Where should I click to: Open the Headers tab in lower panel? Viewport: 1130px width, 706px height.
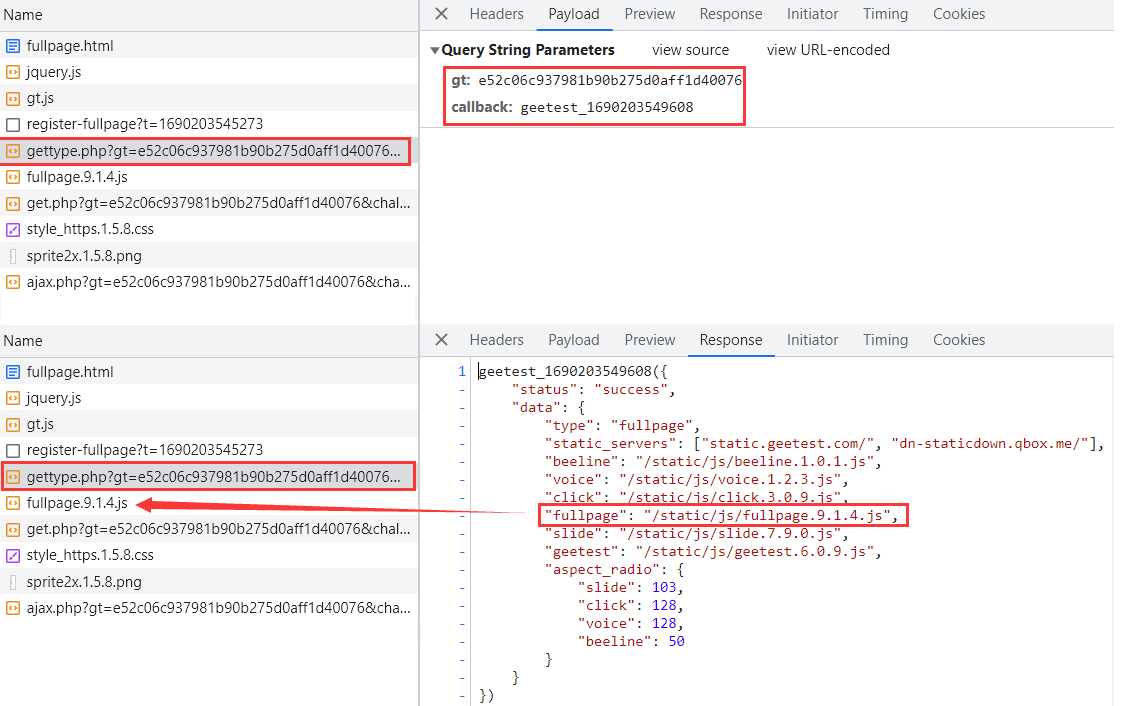coord(496,340)
